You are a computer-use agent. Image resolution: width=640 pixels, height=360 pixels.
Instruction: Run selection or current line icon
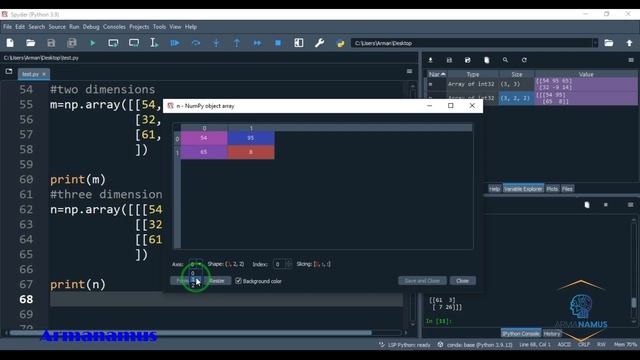tap(154, 43)
